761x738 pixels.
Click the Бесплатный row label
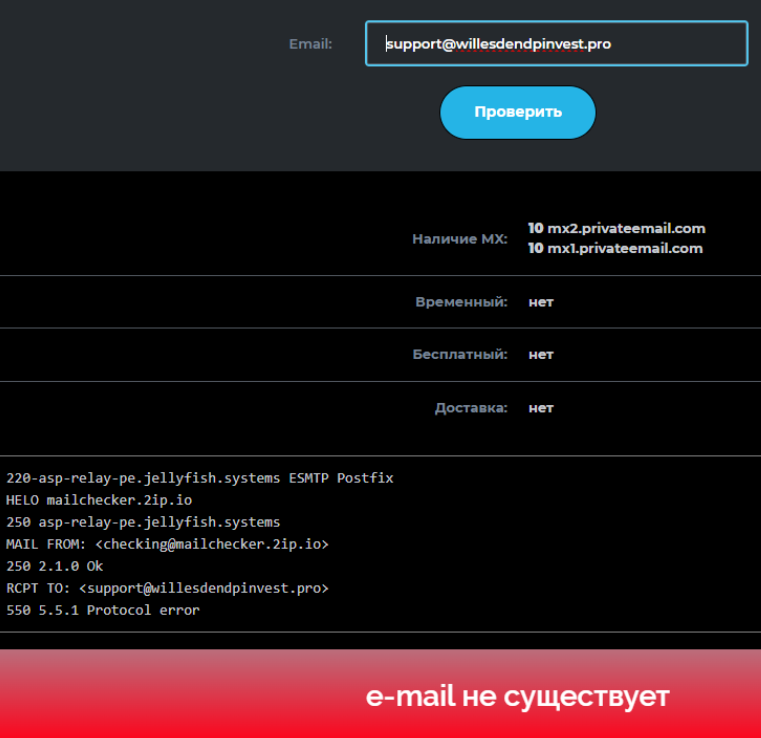pyautogui.click(x=460, y=355)
